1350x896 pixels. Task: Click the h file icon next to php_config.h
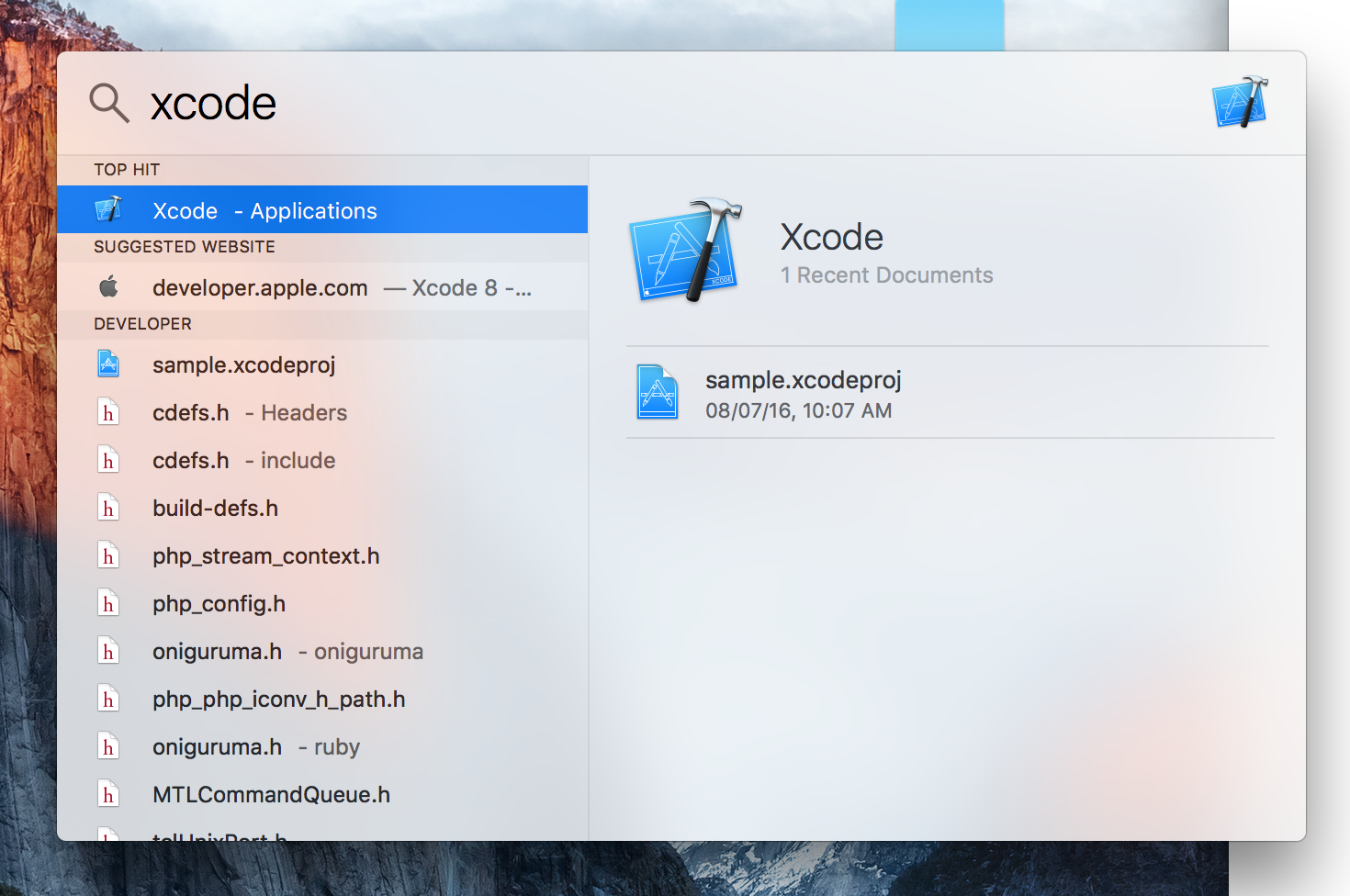pos(108,603)
